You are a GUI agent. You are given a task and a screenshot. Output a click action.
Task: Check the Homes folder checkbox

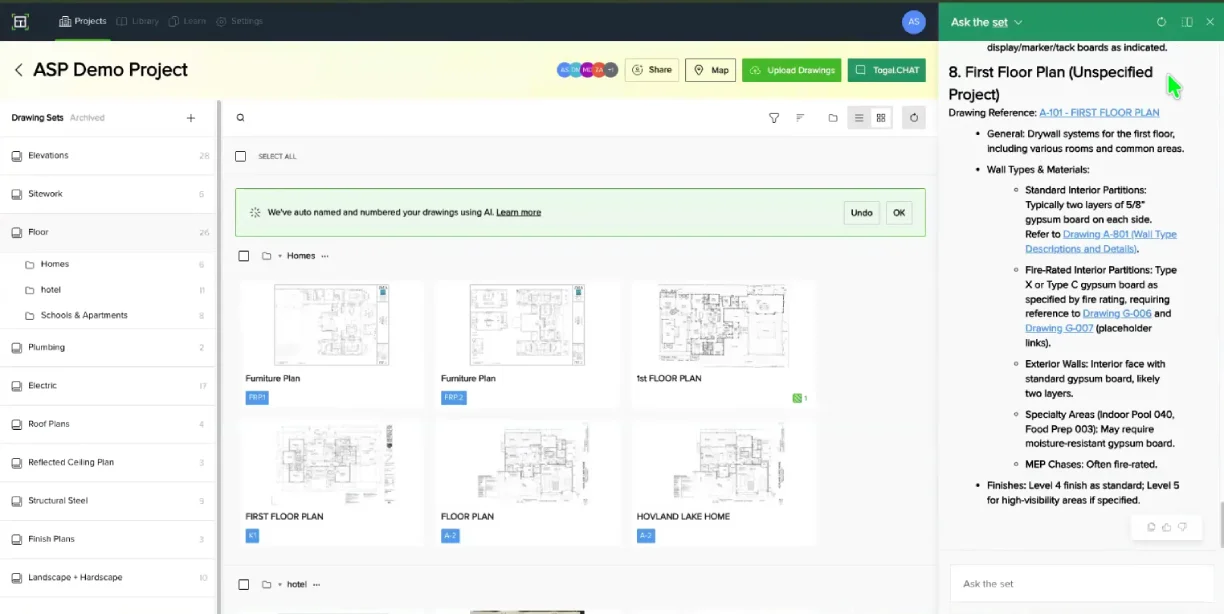(x=244, y=256)
